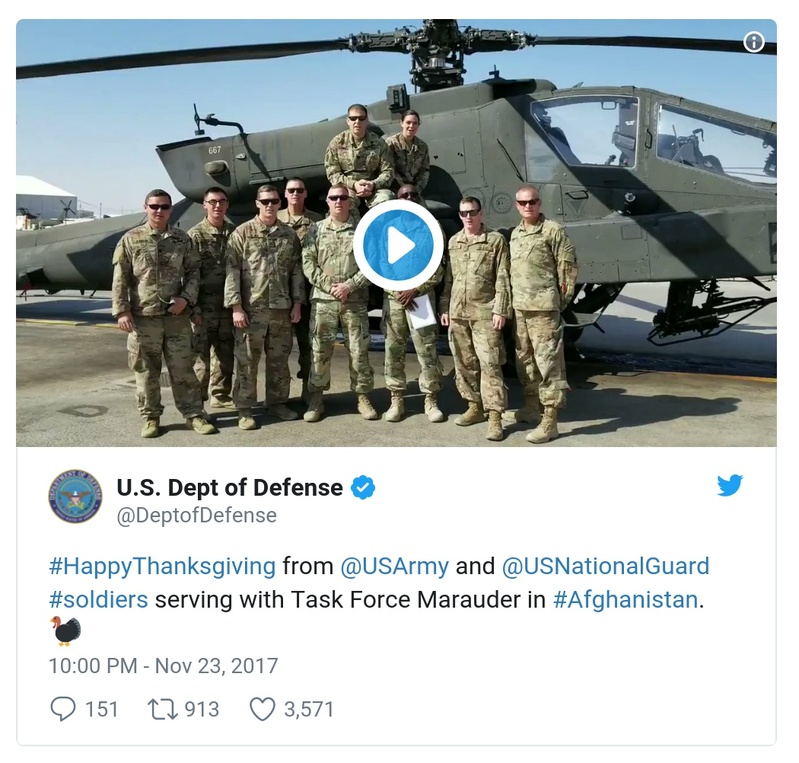Click the retweet arrows icon
Viewport: 799px width, 763px height.
click(163, 709)
